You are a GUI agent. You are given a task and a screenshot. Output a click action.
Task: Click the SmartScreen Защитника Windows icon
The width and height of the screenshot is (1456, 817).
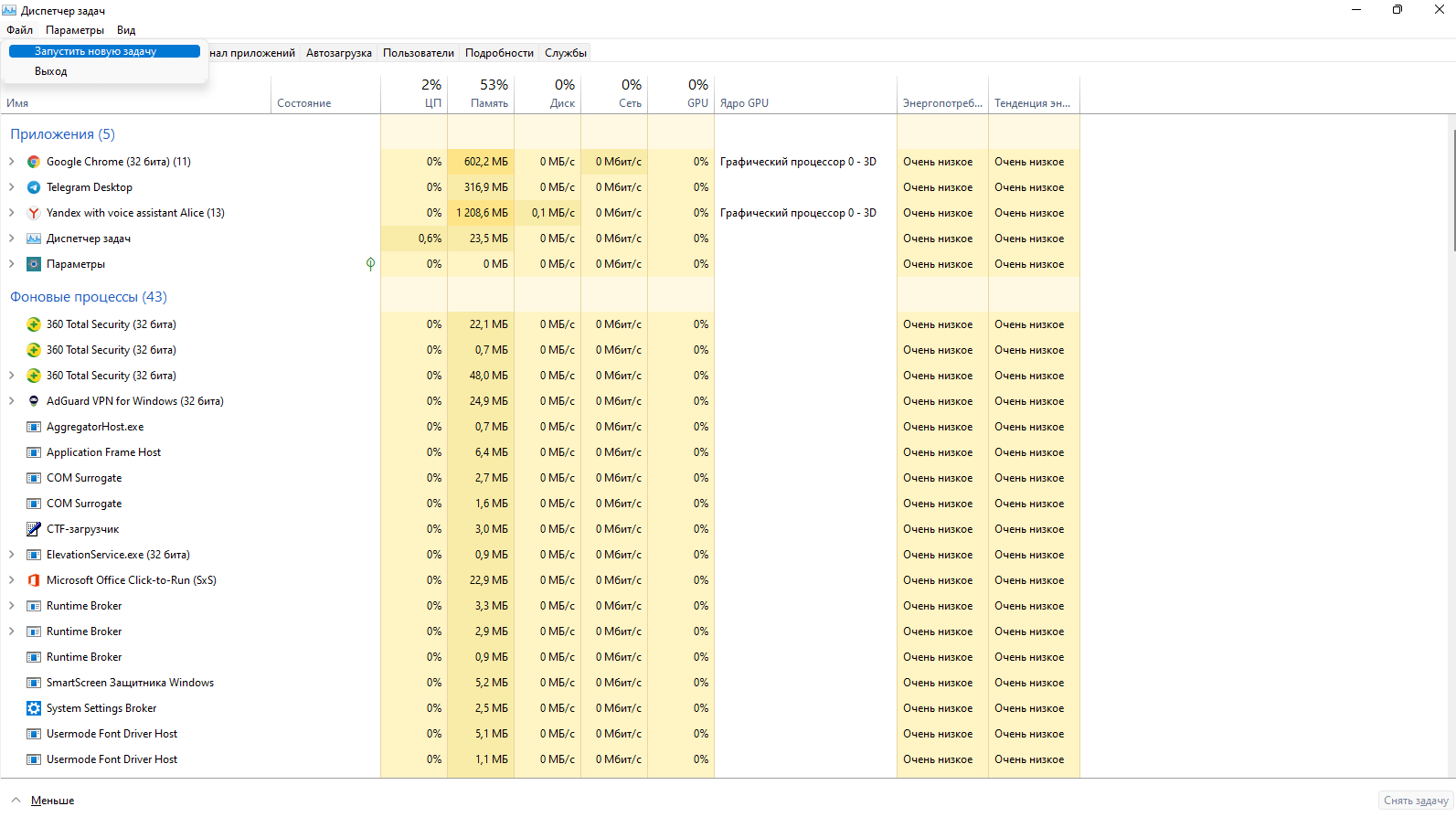pos(34,683)
